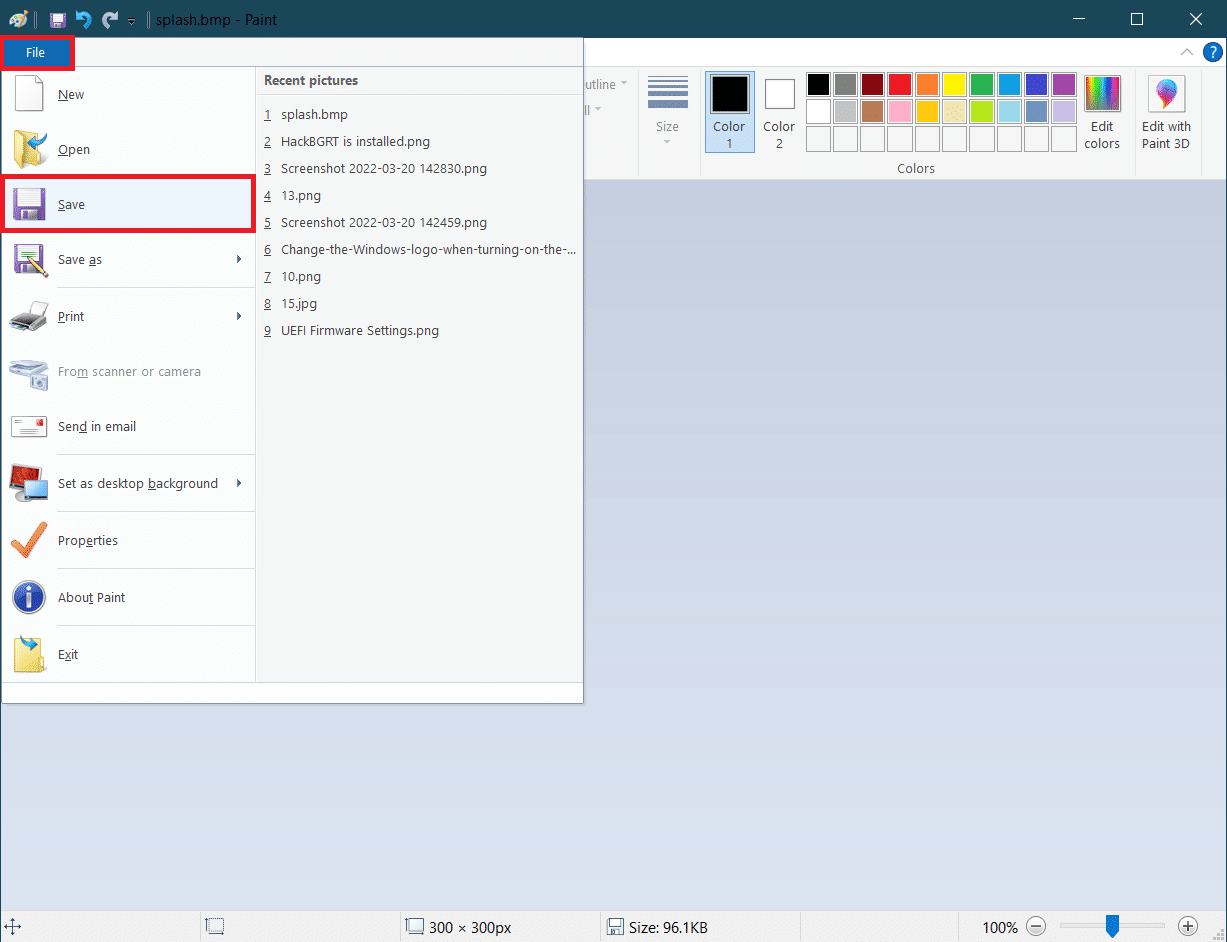
Task: Select Color 2 background button
Action: (x=779, y=112)
